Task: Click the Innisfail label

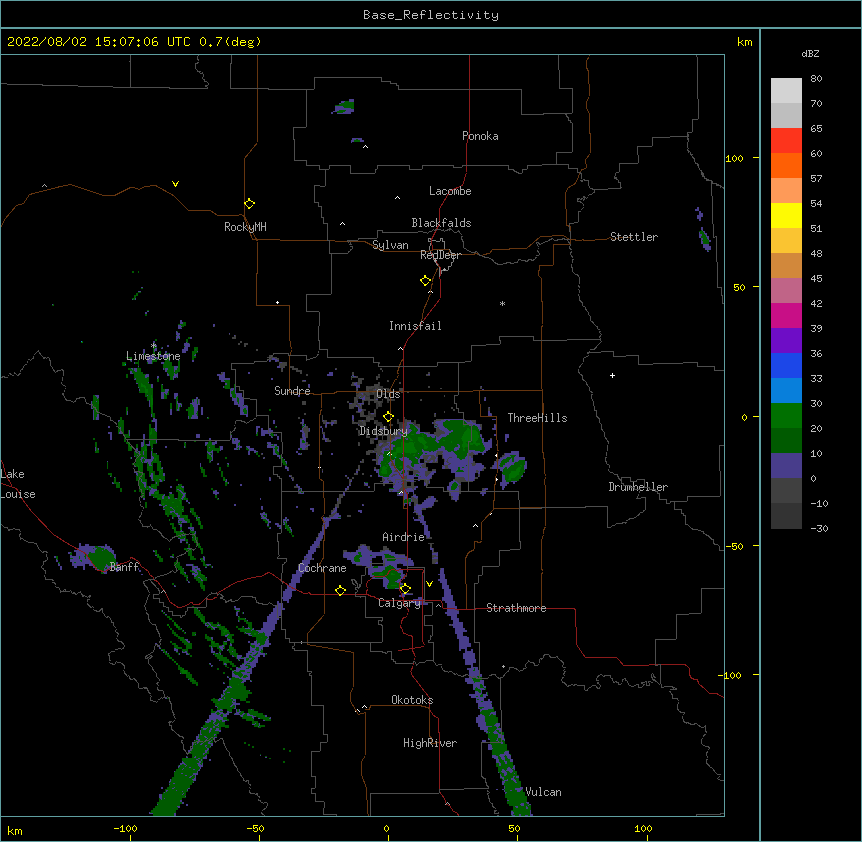Action: click(x=415, y=326)
